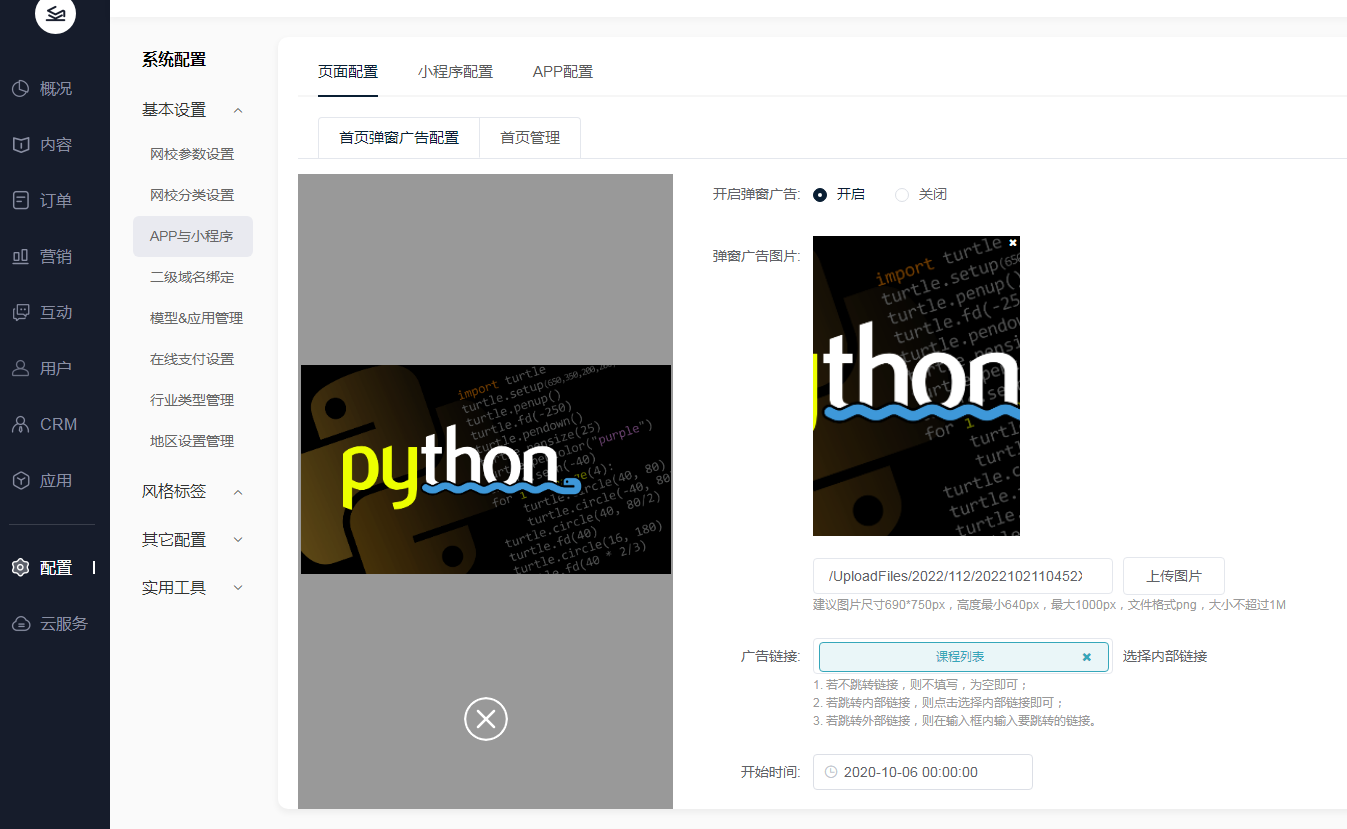
Task: Open the 互动 interaction chat icon
Action: 21,313
